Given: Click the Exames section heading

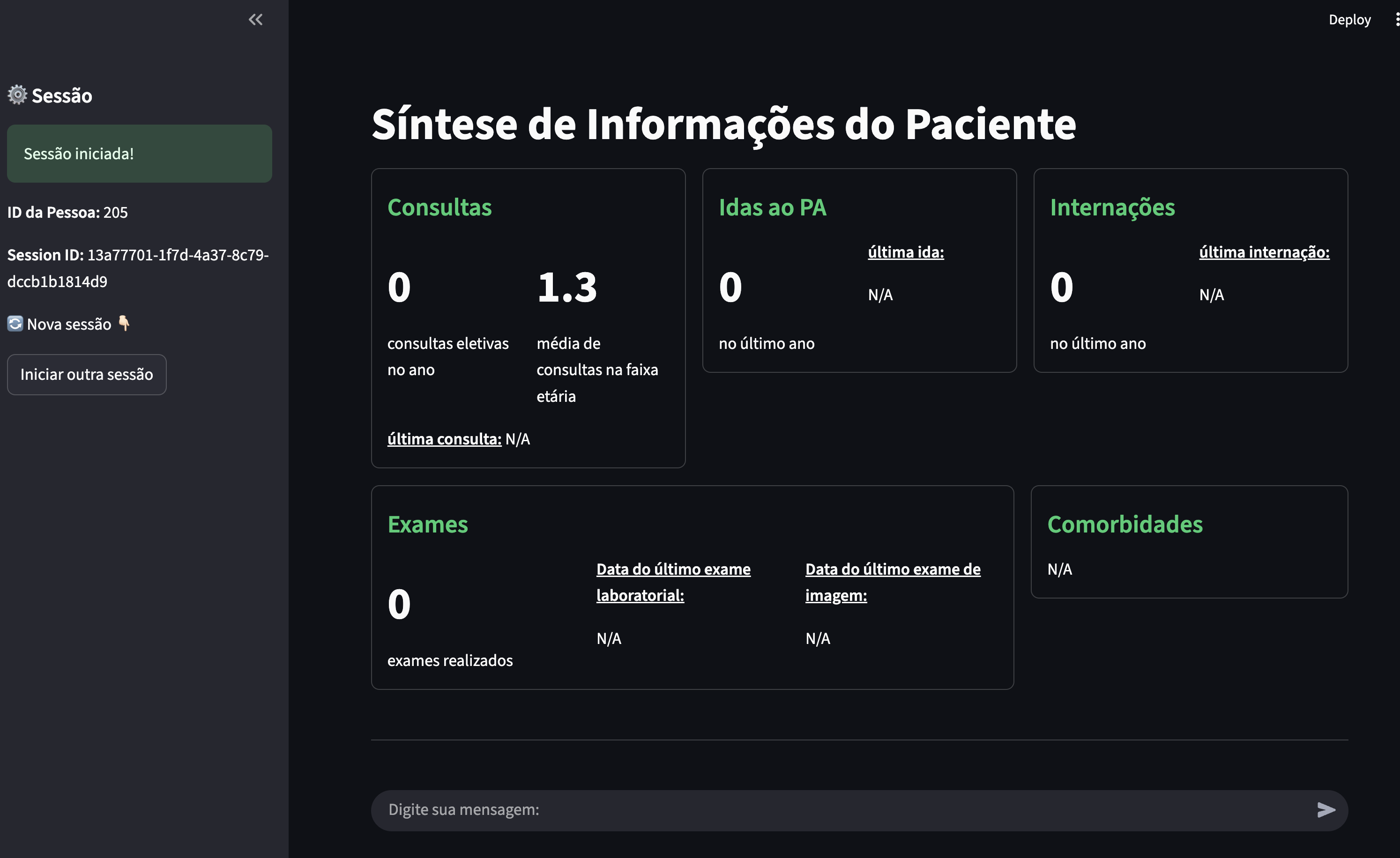Looking at the screenshot, I should point(427,524).
